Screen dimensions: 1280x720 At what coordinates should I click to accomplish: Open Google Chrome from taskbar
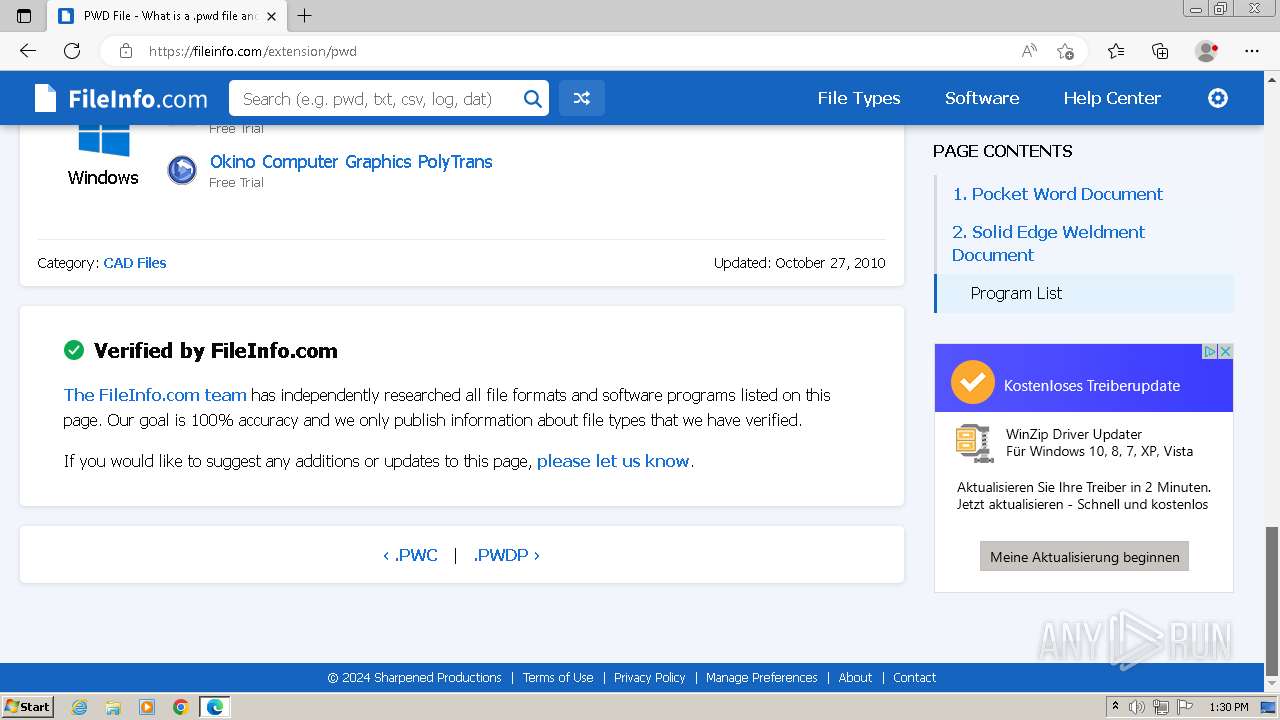[x=181, y=707]
